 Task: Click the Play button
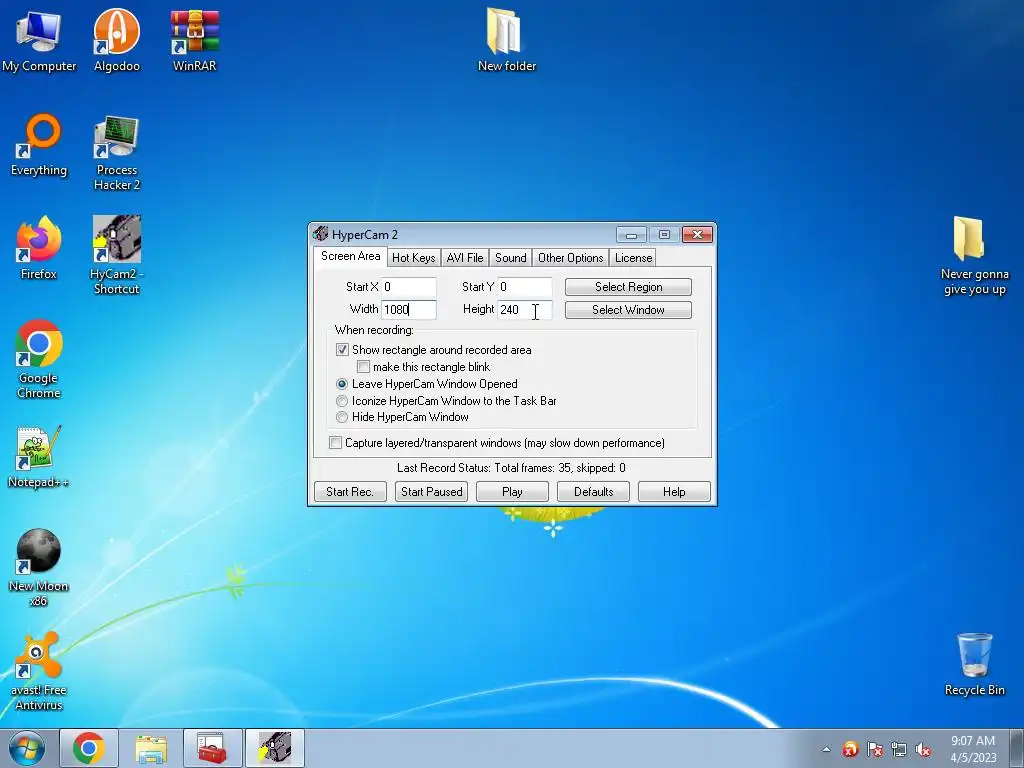tap(512, 492)
